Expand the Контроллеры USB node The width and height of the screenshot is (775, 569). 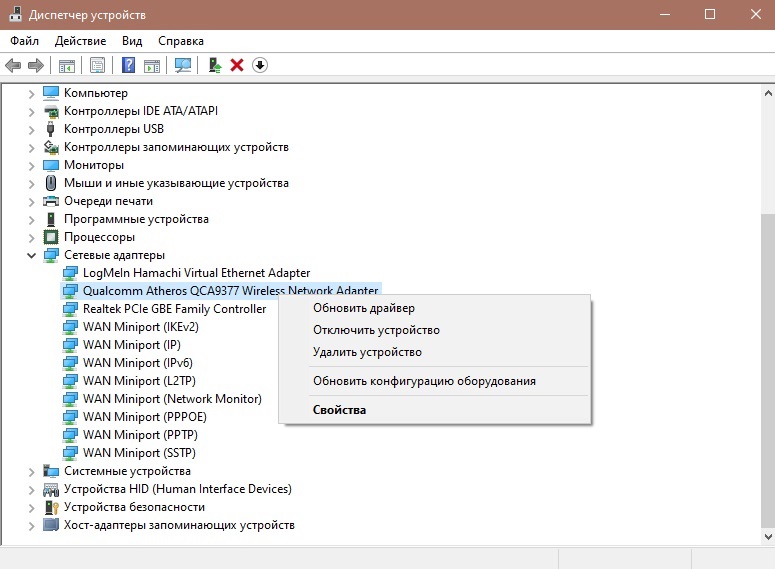(32, 129)
